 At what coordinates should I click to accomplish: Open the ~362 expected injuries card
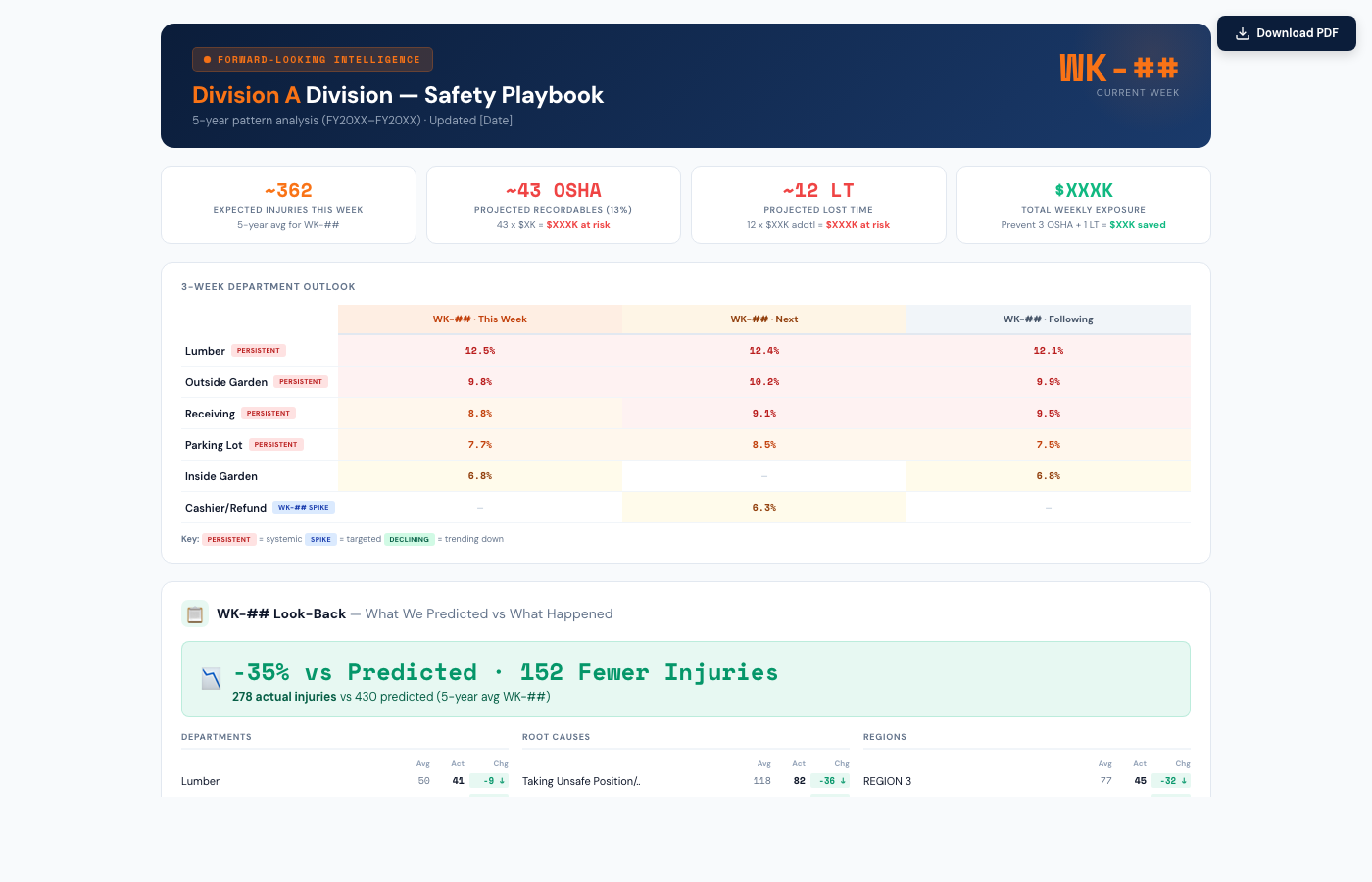click(288, 205)
